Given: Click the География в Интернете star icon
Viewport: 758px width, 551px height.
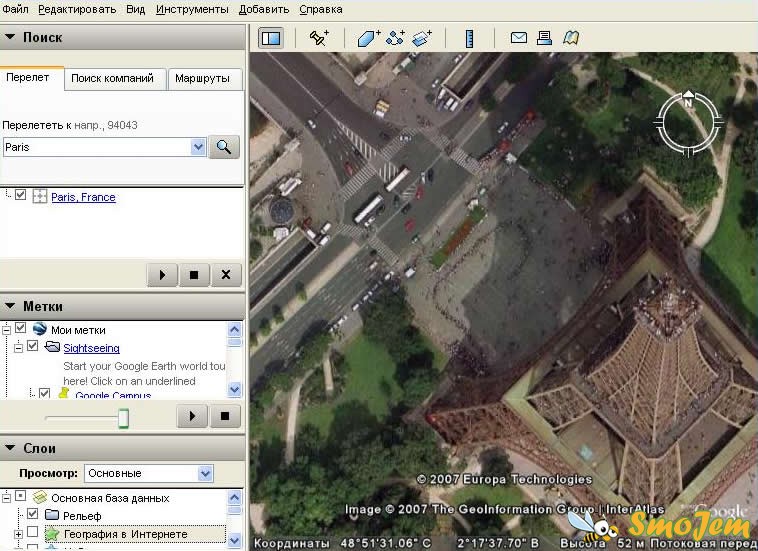Looking at the screenshot, I should click(x=52, y=534).
